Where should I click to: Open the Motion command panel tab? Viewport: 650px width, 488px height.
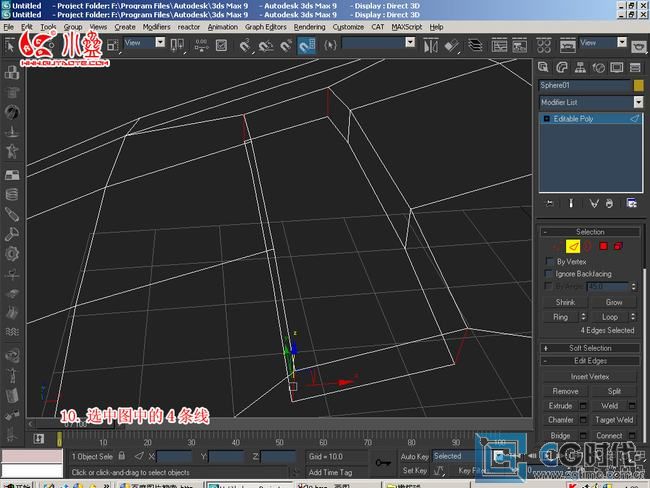click(598, 67)
